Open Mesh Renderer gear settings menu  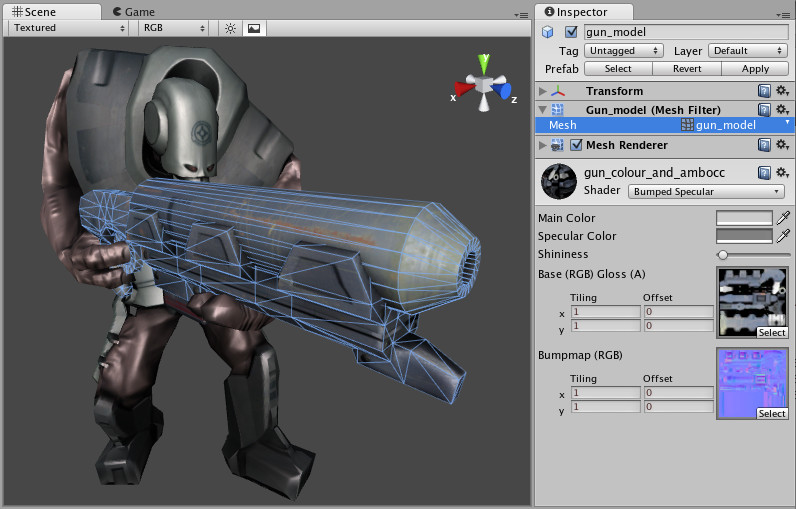click(782, 145)
